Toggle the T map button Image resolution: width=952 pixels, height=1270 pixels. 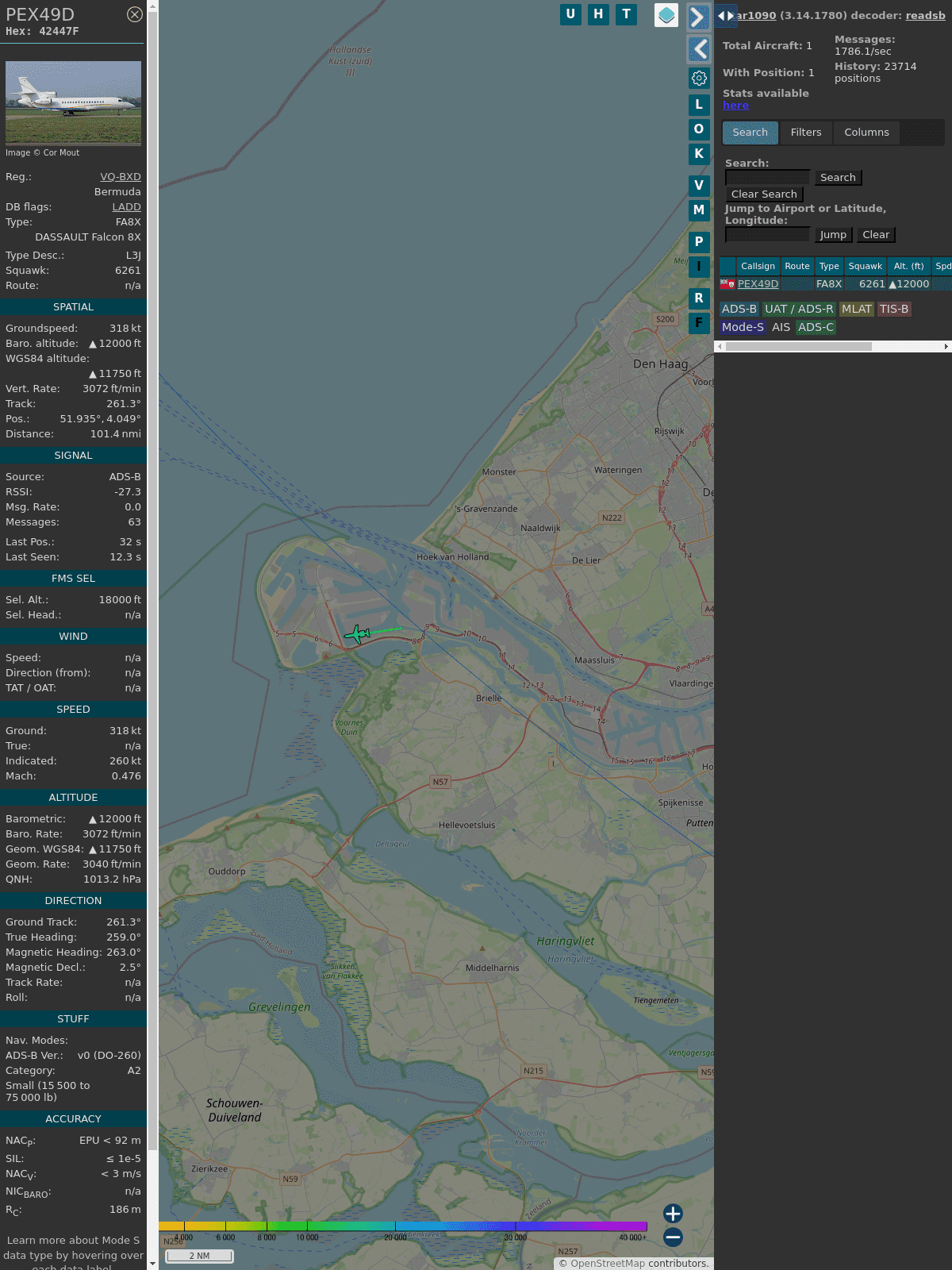click(x=626, y=14)
